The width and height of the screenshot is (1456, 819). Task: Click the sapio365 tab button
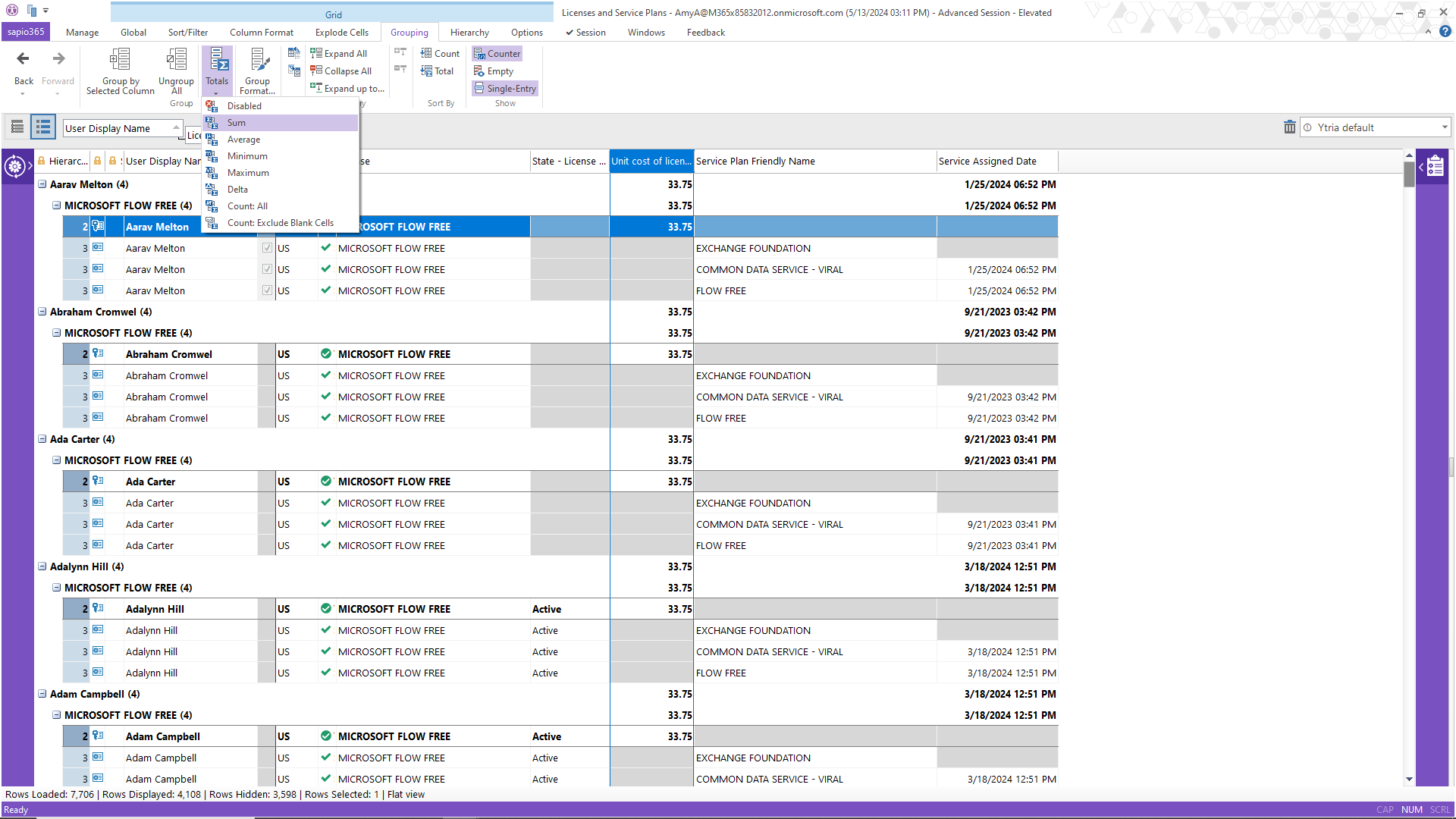coord(26,32)
